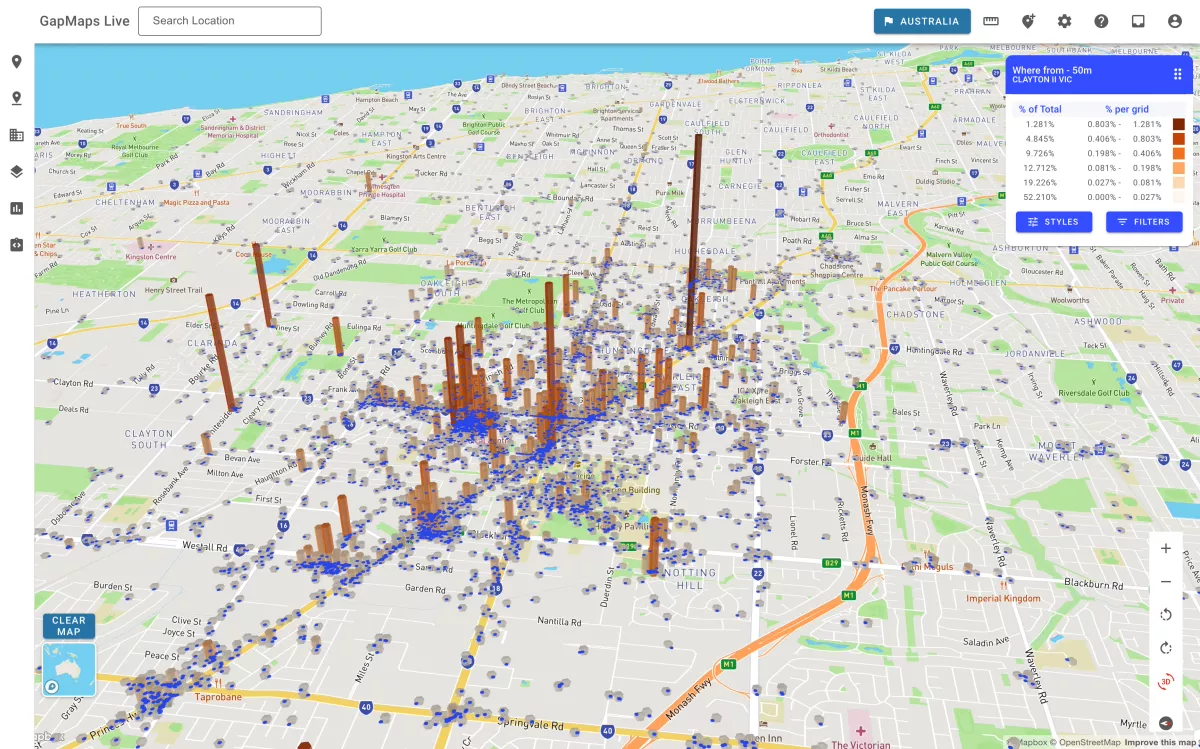Click the AUSTRALIA country selector button
Image resolution: width=1200 pixels, height=749 pixels.
921,21
